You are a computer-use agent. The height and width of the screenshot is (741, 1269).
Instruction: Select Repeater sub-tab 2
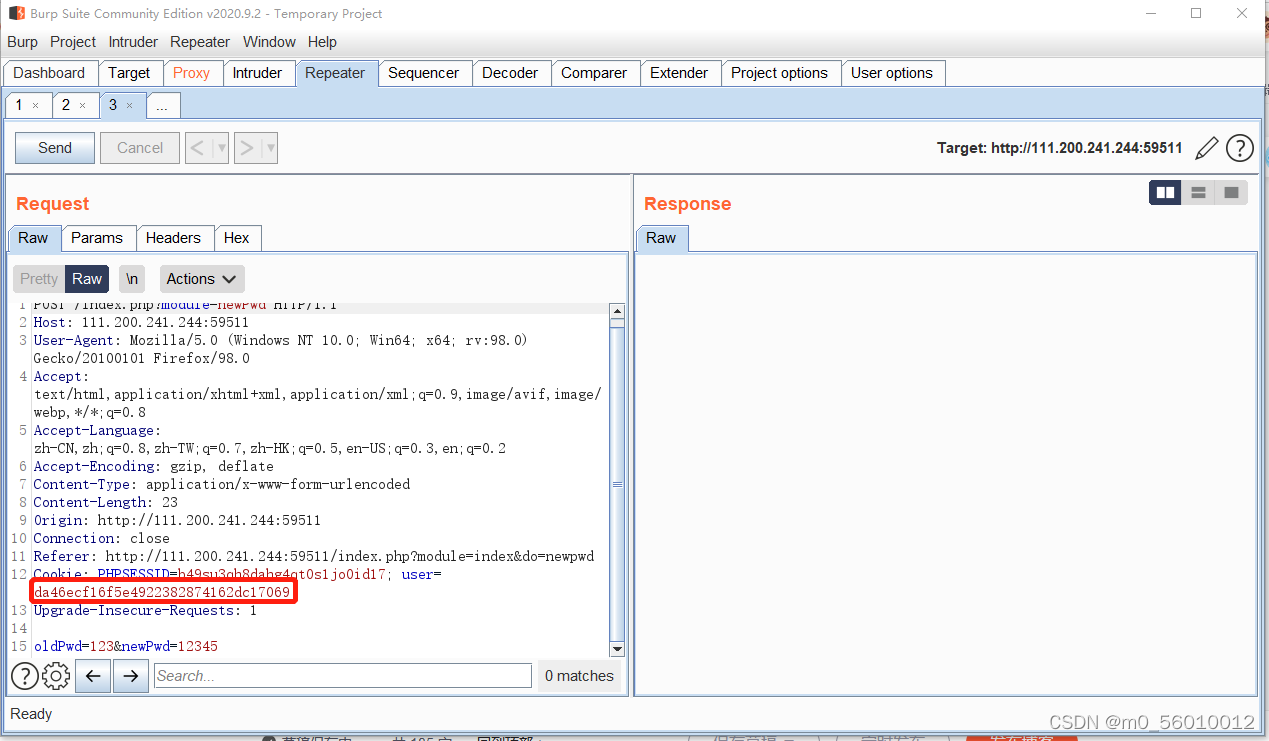click(x=66, y=105)
